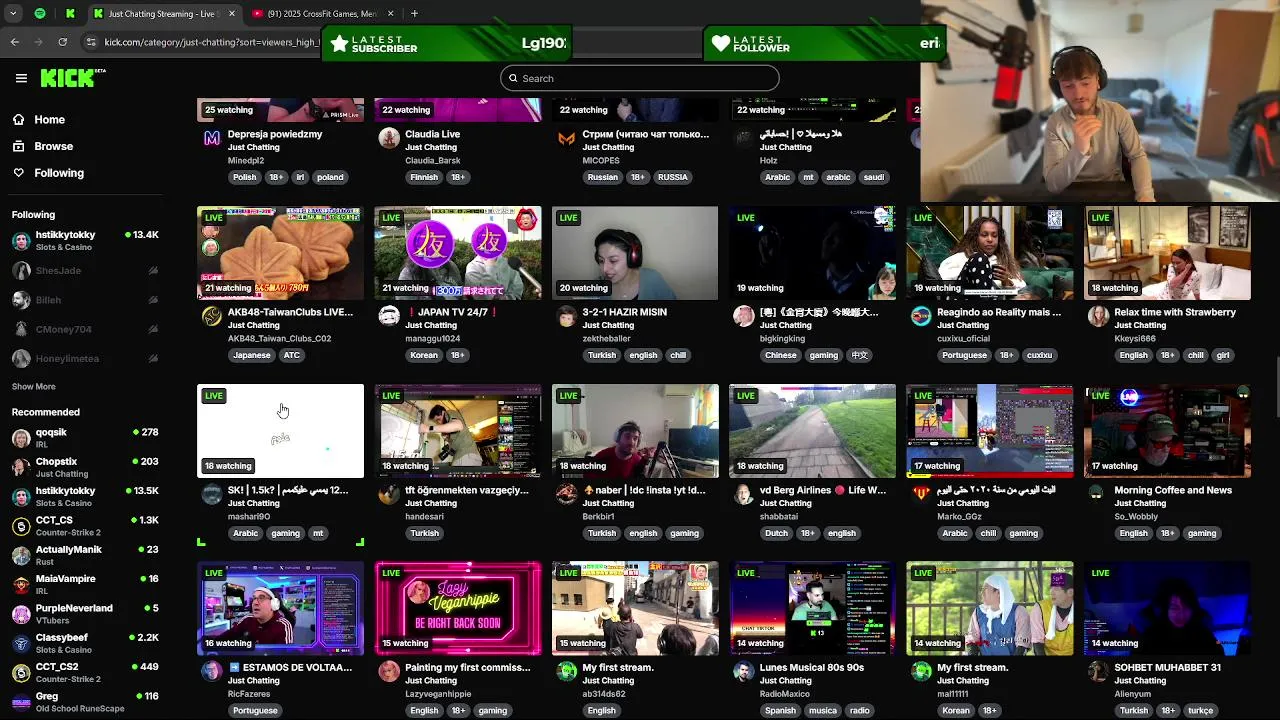Click qoqsik avatar in Recommended list
This screenshot has height=720, width=1280.
(x=21, y=438)
